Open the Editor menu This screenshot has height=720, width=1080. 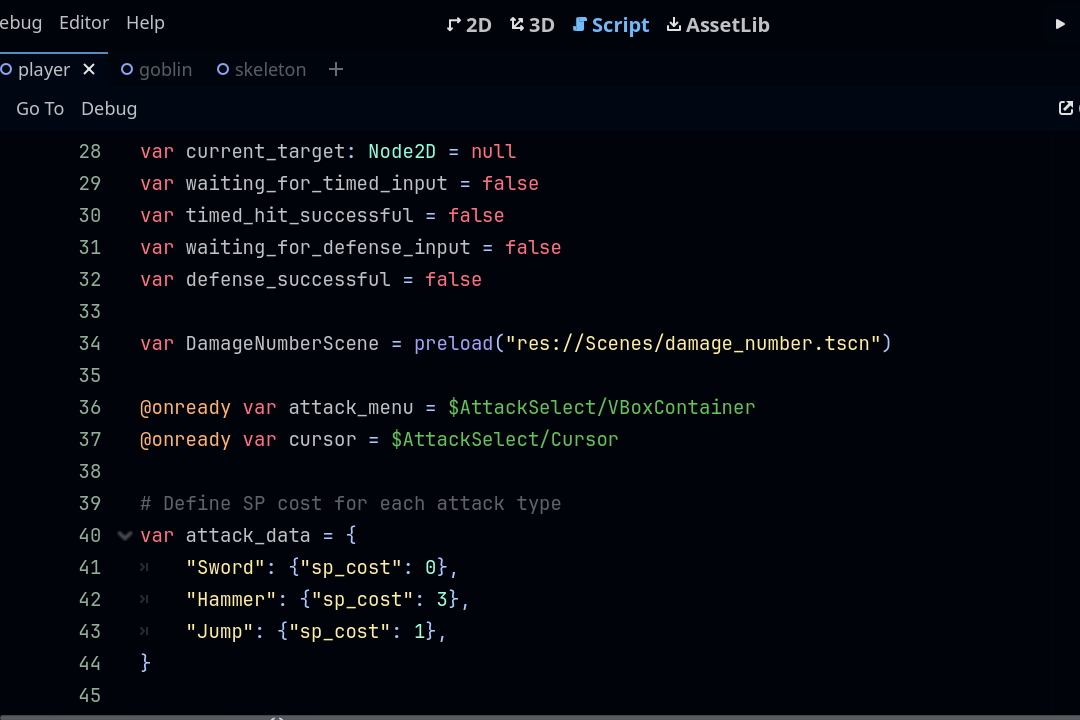click(x=84, y=23)
